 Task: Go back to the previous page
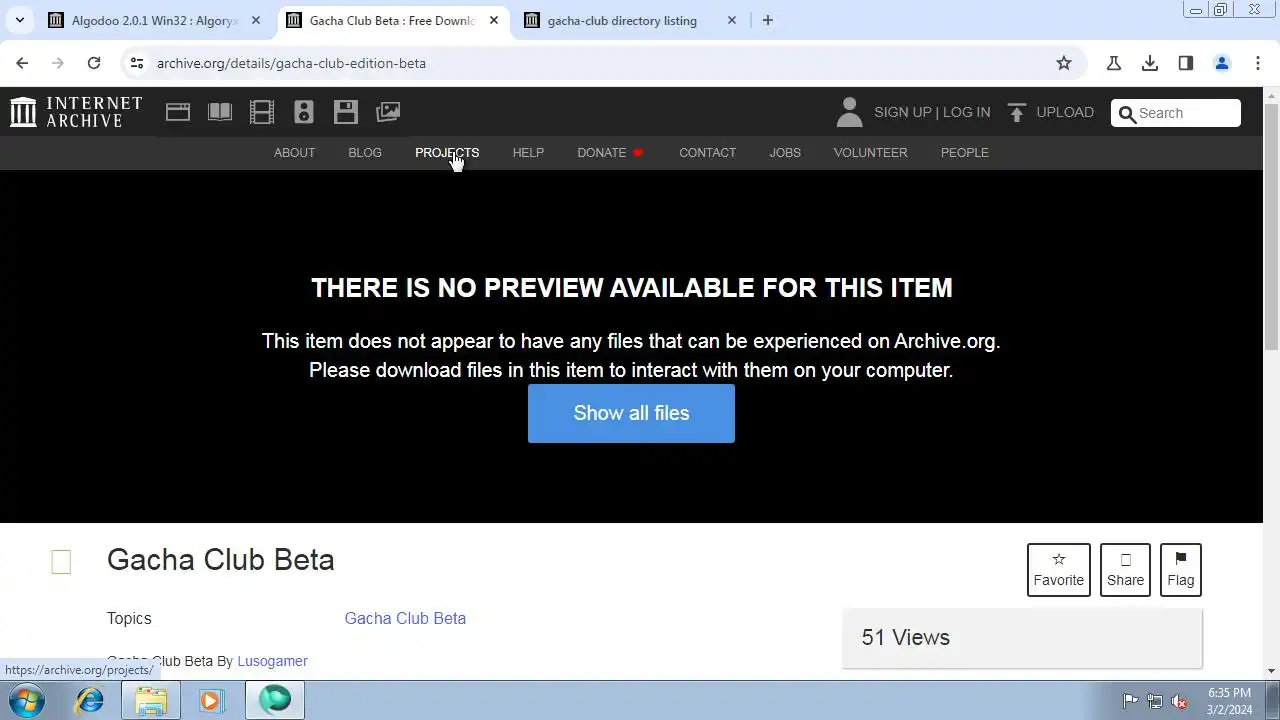(22, 63)
